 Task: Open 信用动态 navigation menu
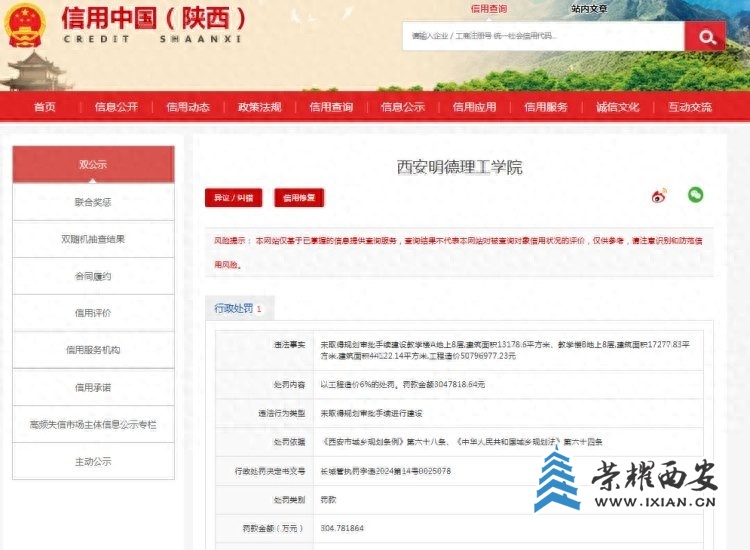click(x=188, y=107)
